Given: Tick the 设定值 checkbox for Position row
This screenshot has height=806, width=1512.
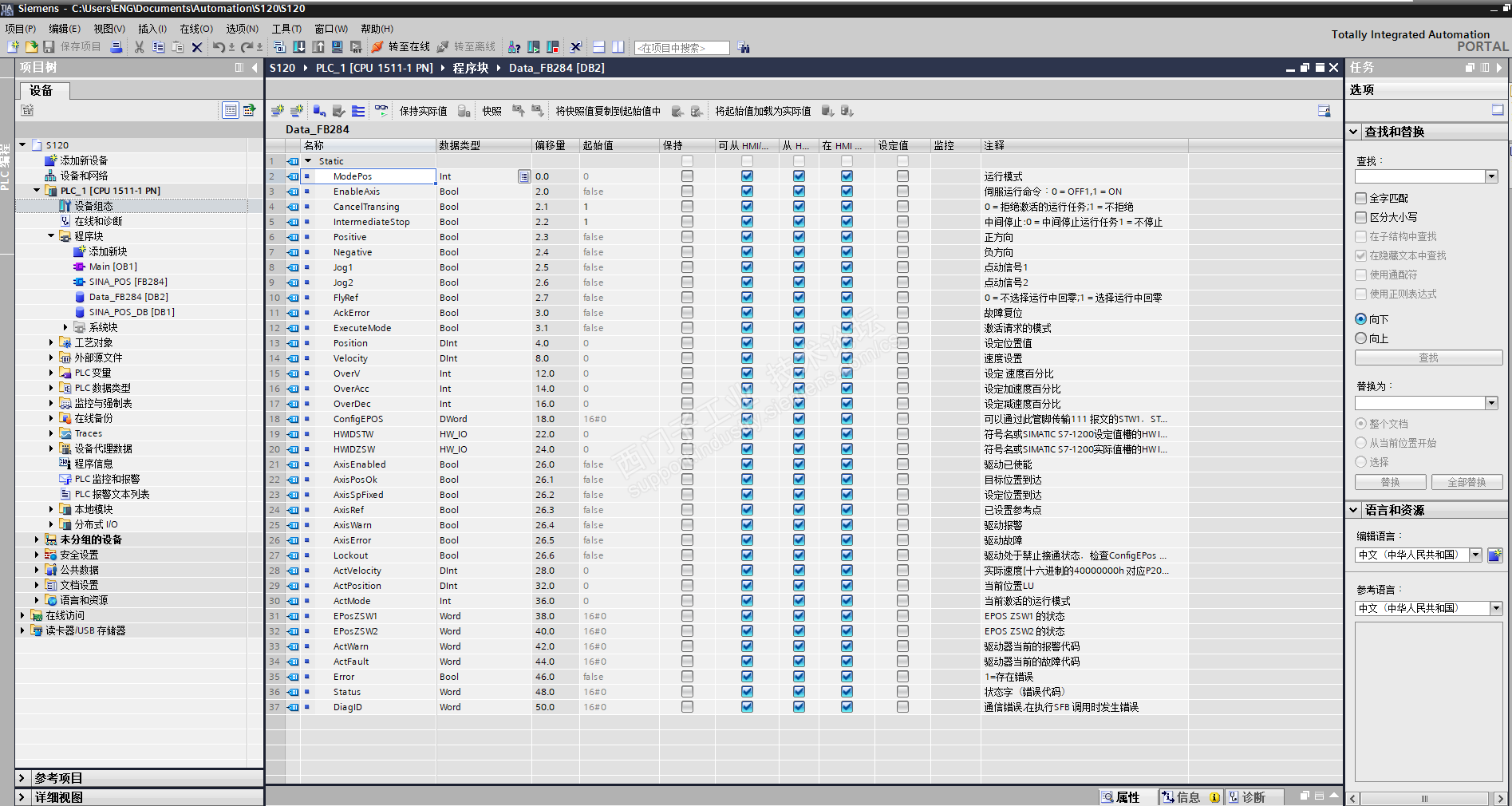Looking at the screenshot, I should [902, 343].
